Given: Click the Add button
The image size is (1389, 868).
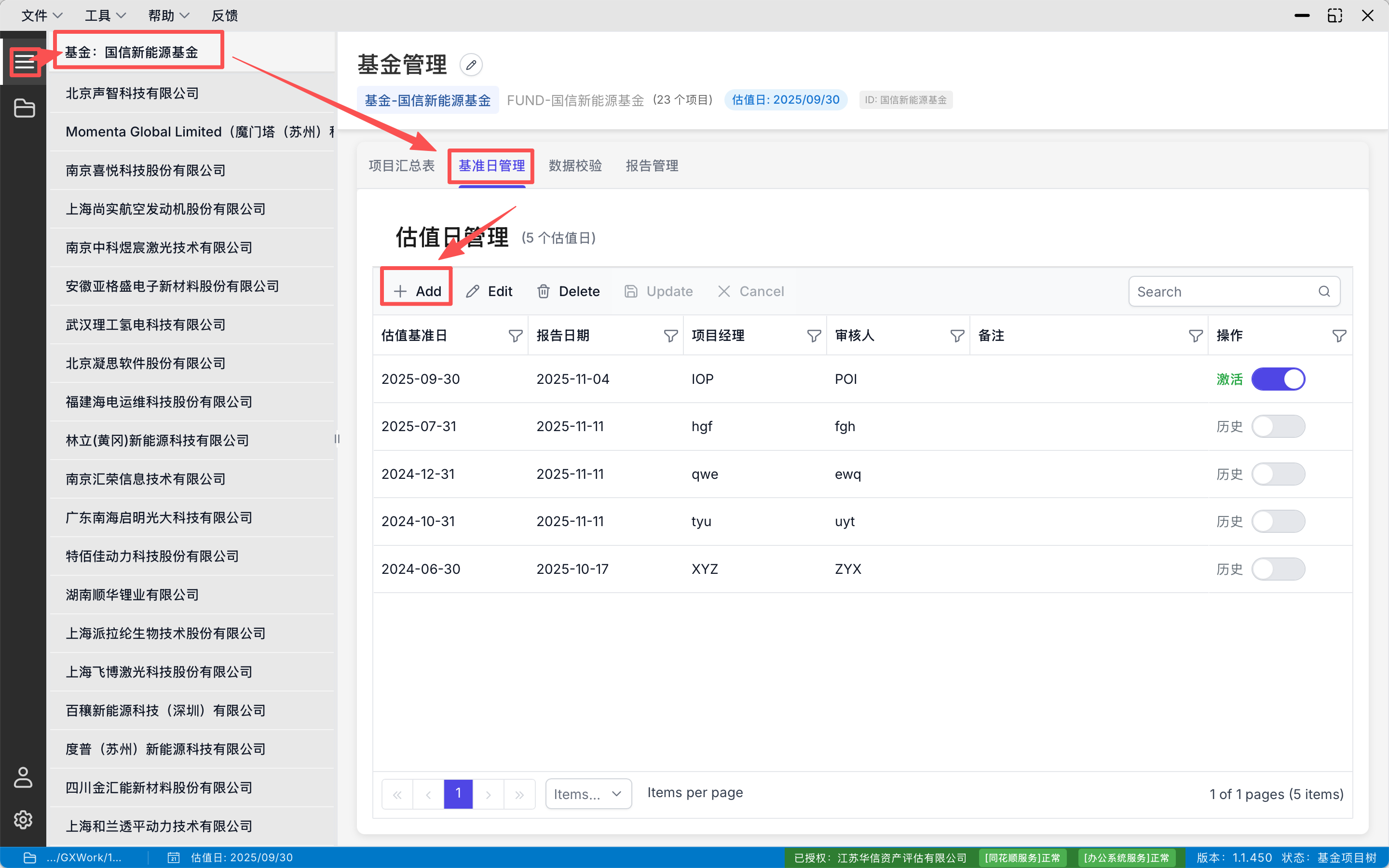Looking at the screenshot, I should tap(417, 291).
